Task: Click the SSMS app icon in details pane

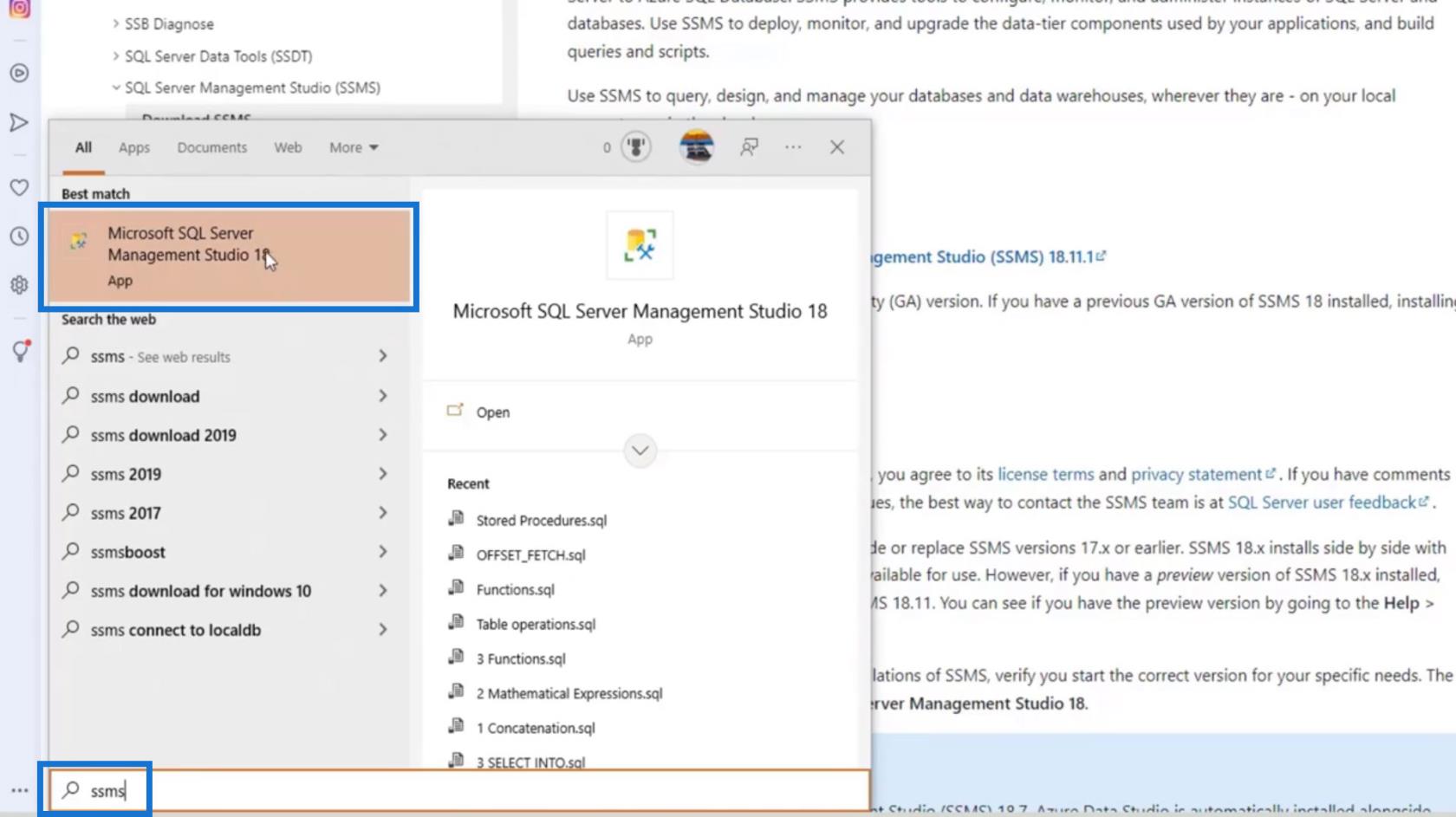Action: (x=640, y=245)
